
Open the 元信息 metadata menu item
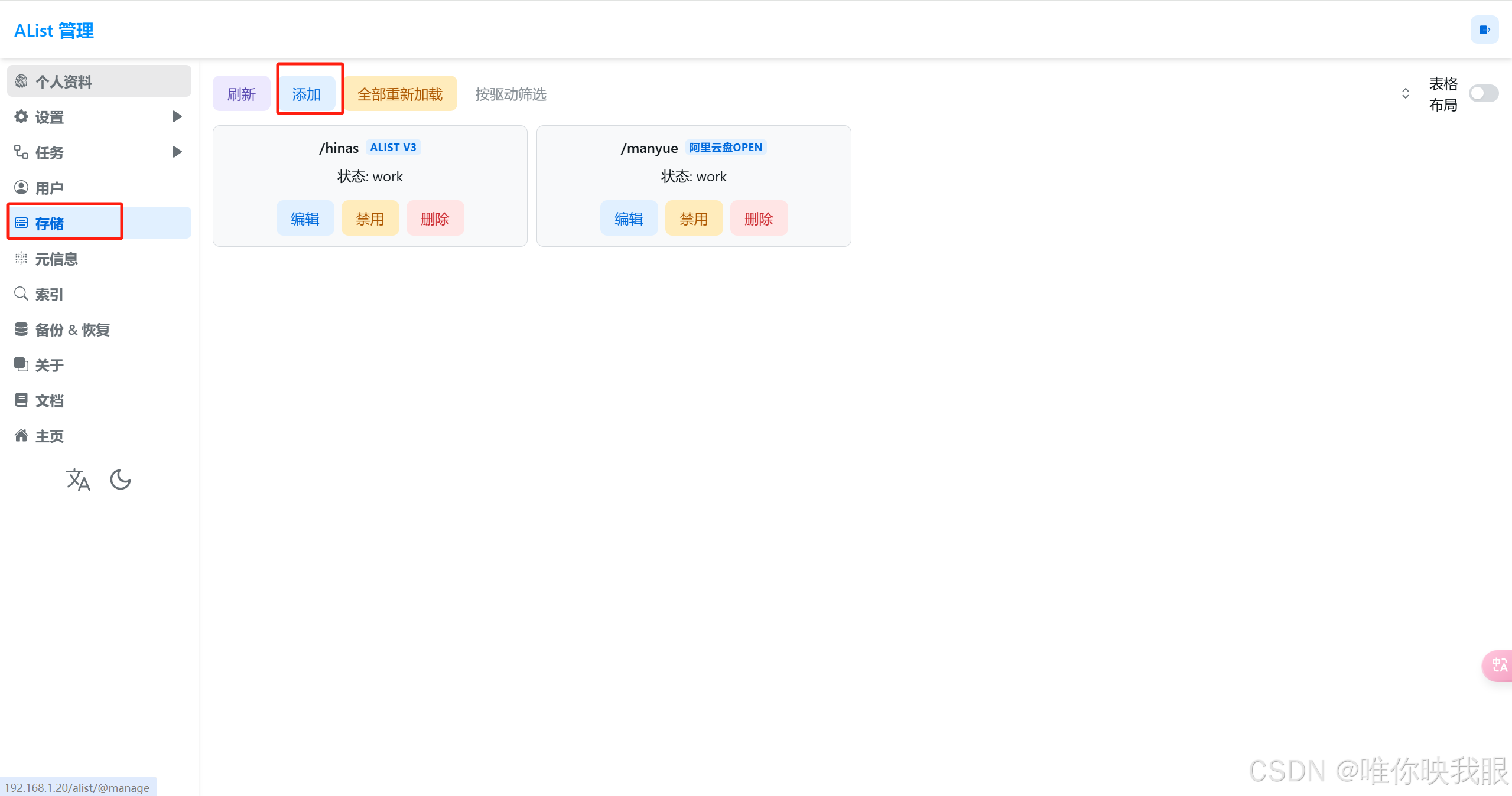point(56,259)
